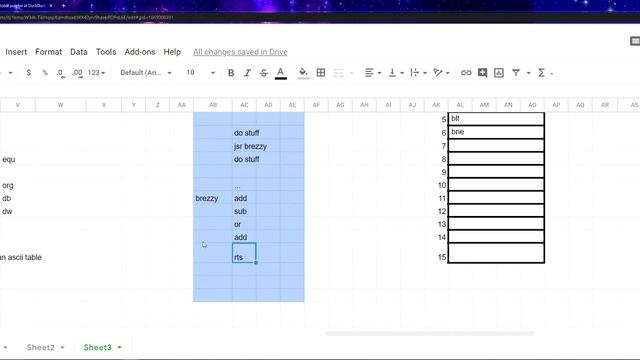Select the 'db' cell

18,198
